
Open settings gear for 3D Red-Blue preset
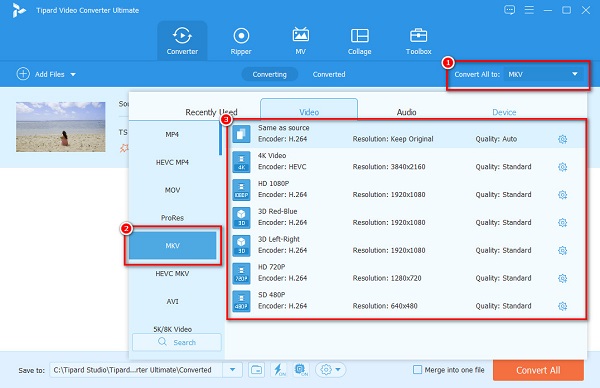point(562,222)
